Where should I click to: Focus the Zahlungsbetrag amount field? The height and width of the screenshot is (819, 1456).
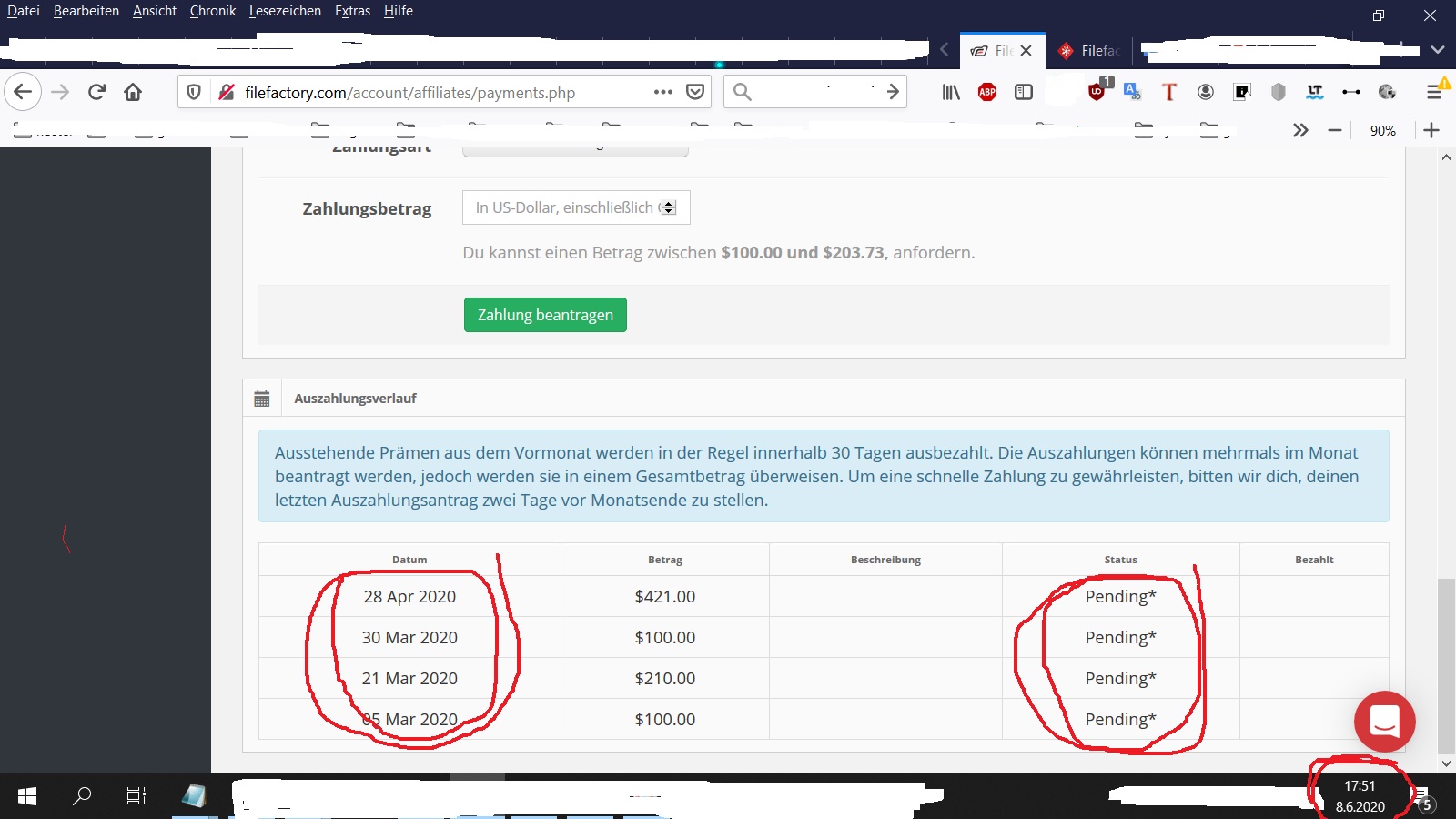click(x=576, y=207)
